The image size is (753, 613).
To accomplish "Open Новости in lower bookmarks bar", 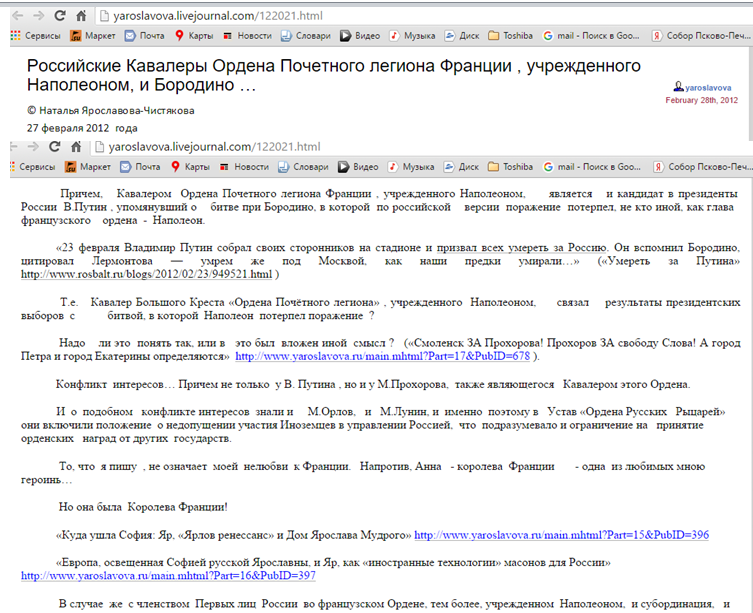I will click(244, 167).
